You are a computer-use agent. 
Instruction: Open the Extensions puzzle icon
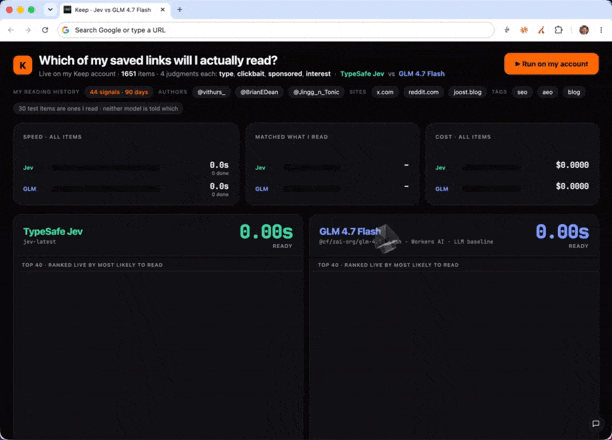click(559, 30)
